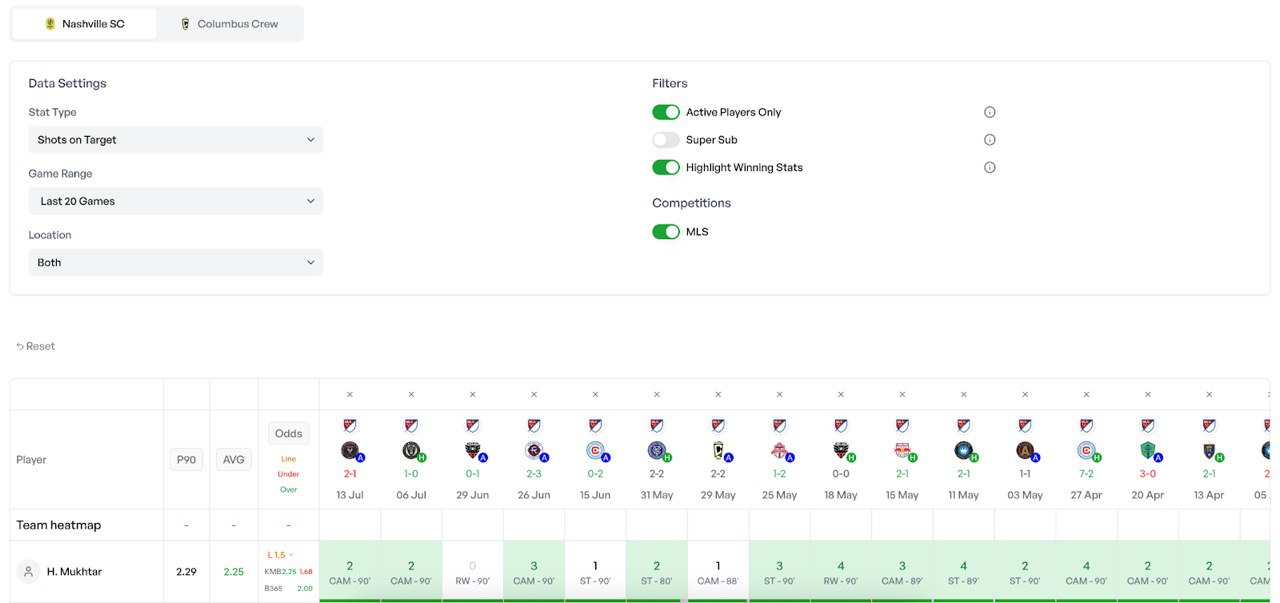This screenshot has height=603, width=1280.
Task: Click the Reset link
Action: pos(36,346)
